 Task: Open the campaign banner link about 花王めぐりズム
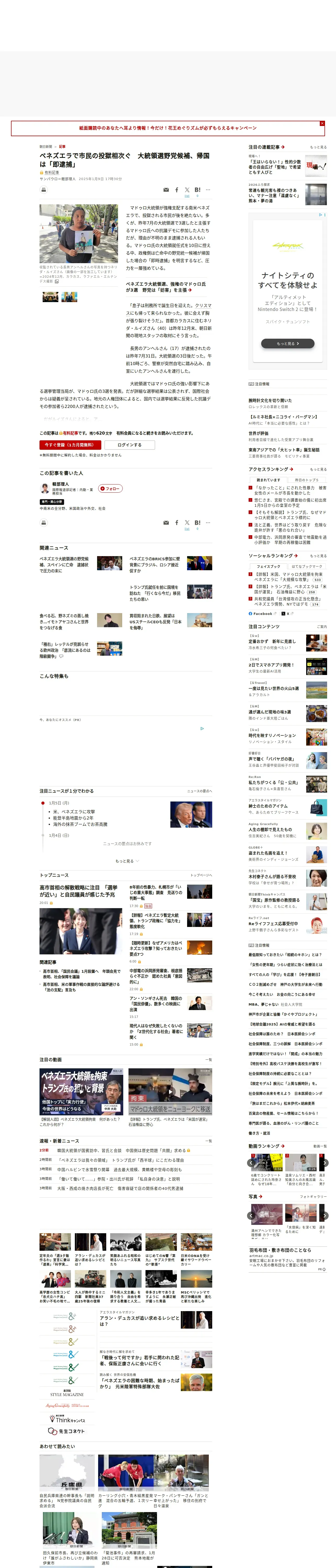click(168, 128)
